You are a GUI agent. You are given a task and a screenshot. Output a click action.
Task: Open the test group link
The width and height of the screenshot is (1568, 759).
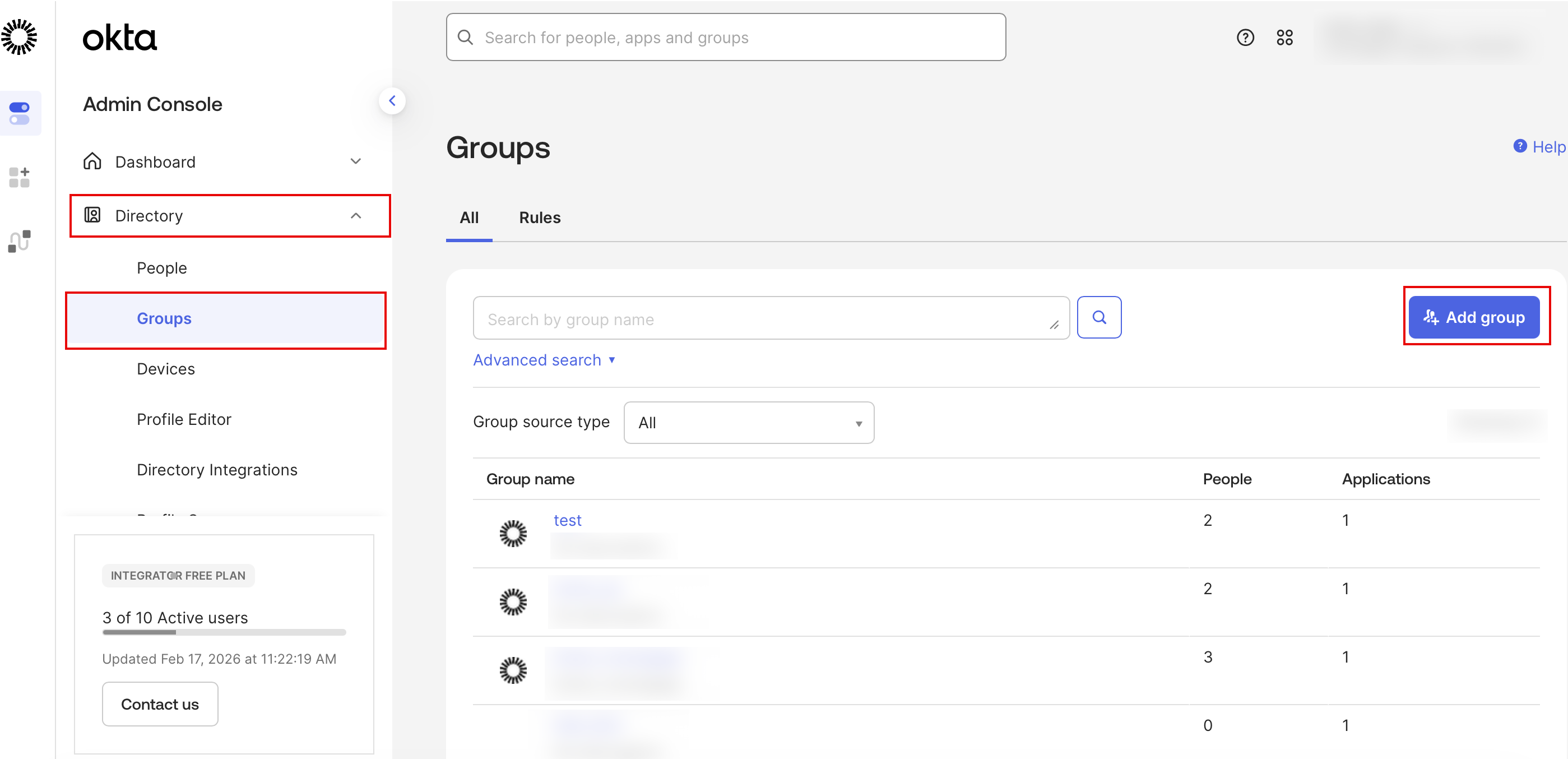point(567,520)
